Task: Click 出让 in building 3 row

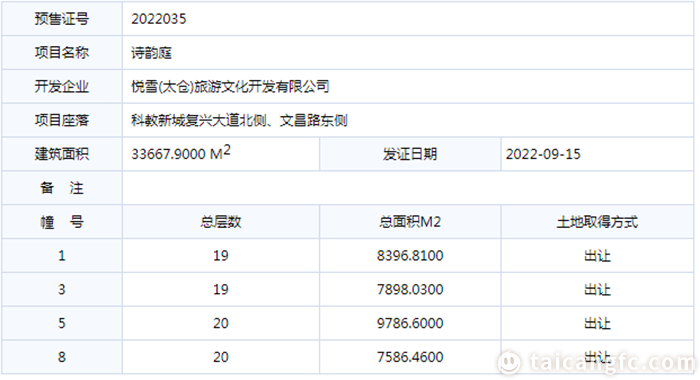Action: (x=597, y=289)
